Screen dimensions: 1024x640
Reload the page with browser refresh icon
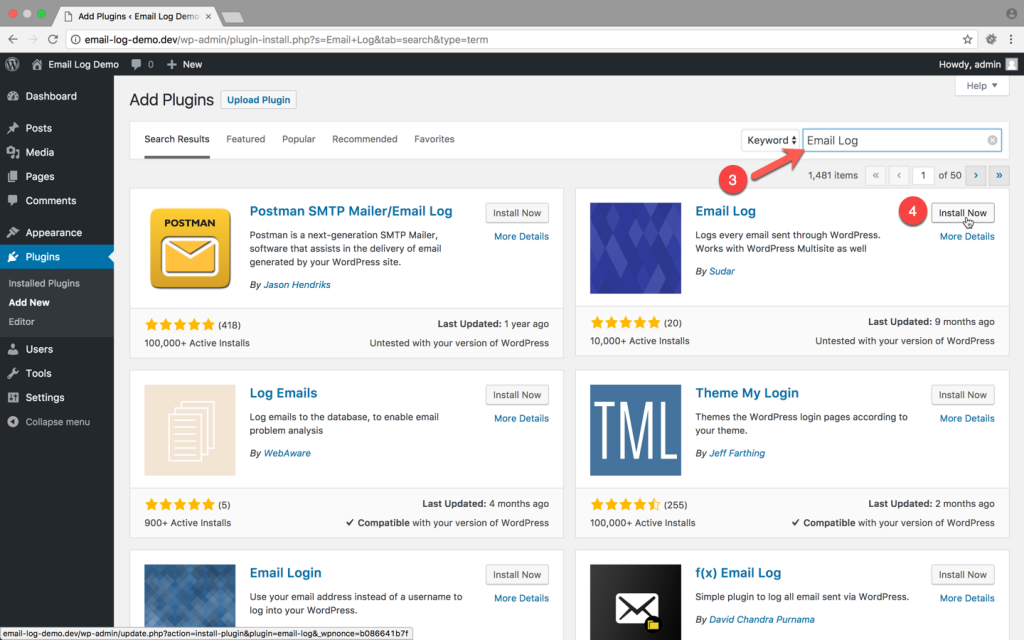pos(53,39)
